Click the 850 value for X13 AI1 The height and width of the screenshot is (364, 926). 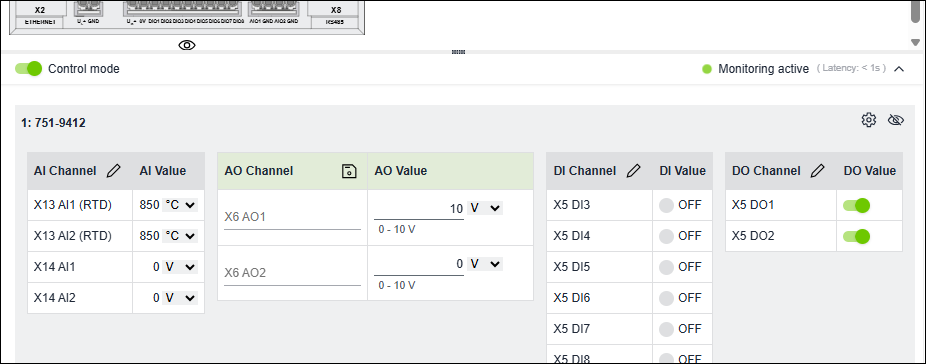pyautogui.click(x=149, y=205)
